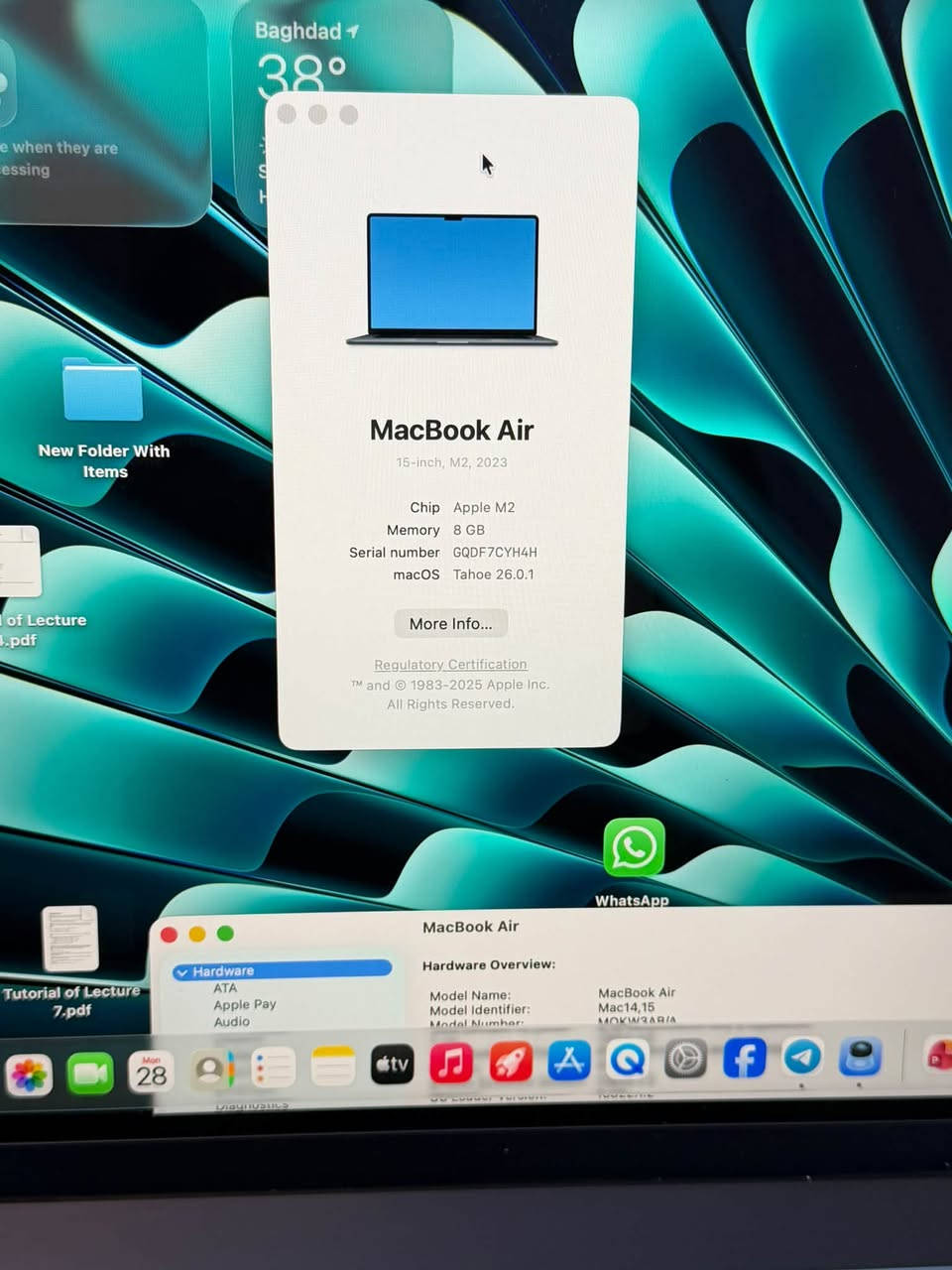Click the red rocket app icon in Dock
Screen dimensions: 952x1270
coord(510,1063)
